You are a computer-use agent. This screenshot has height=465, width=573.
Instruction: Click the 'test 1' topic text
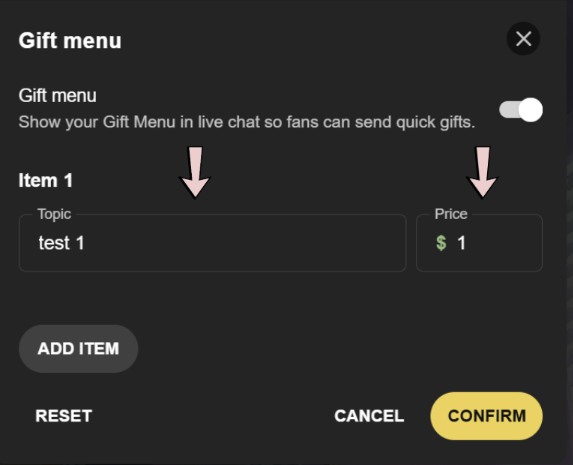click(61, 243)
